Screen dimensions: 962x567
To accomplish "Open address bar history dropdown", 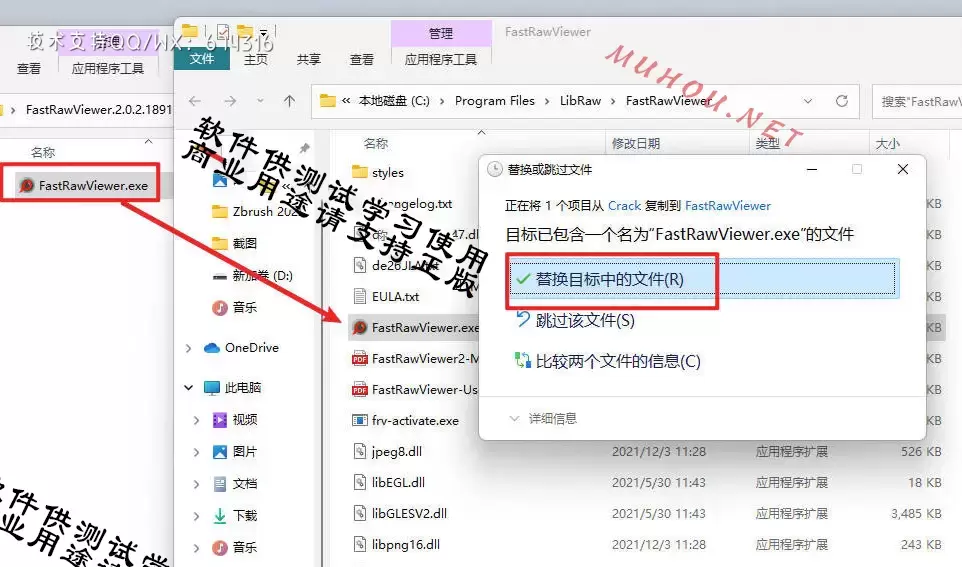I will click(808, 101).
